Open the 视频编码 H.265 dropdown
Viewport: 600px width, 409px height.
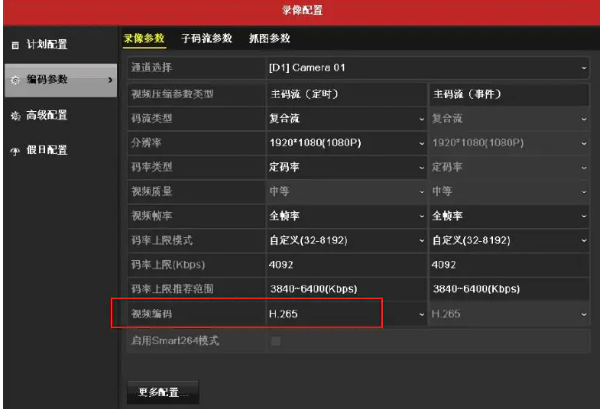click(x=346, y=314)
